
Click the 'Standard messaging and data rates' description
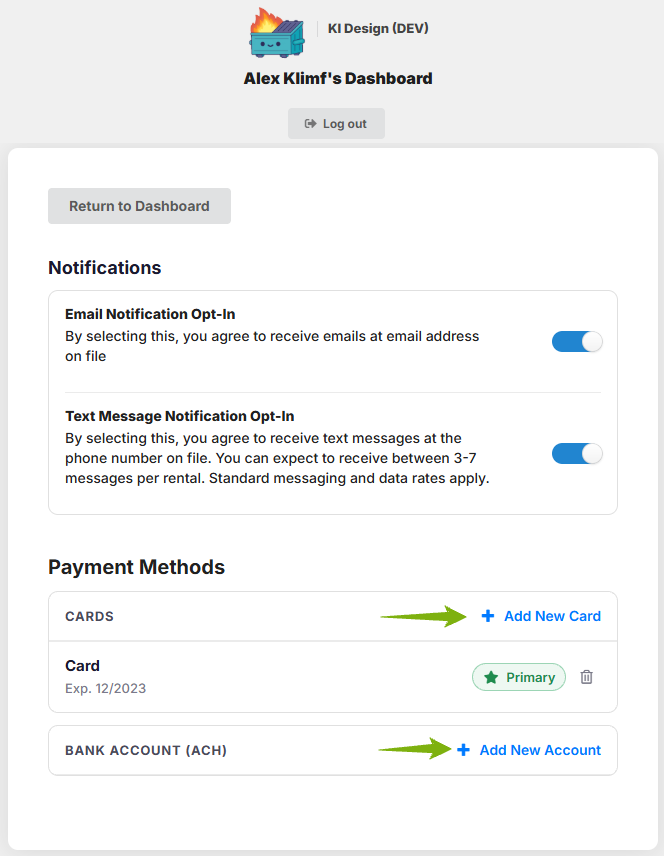[277, 458]
